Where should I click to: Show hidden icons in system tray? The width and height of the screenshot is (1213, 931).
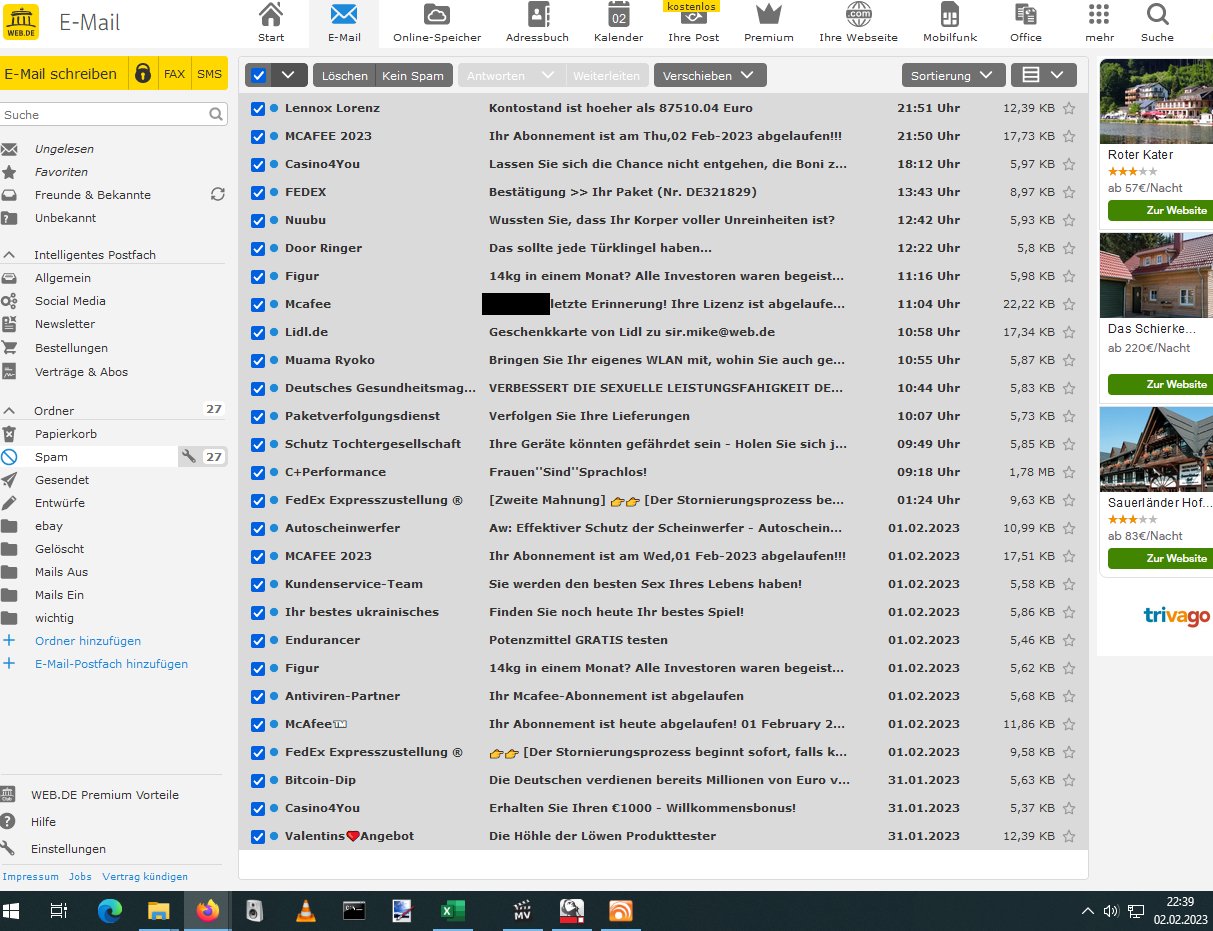click(x=1088, y=911)
